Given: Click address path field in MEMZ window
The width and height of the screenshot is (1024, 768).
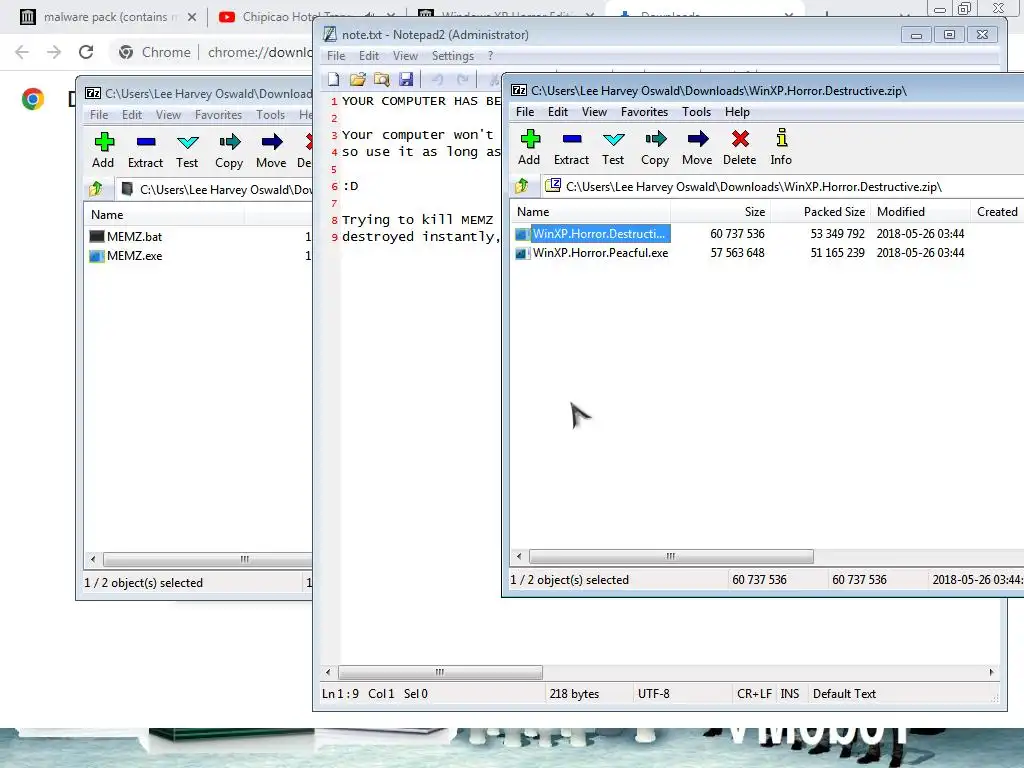Looking at the screenshot, I should click(x=214, y=189).
